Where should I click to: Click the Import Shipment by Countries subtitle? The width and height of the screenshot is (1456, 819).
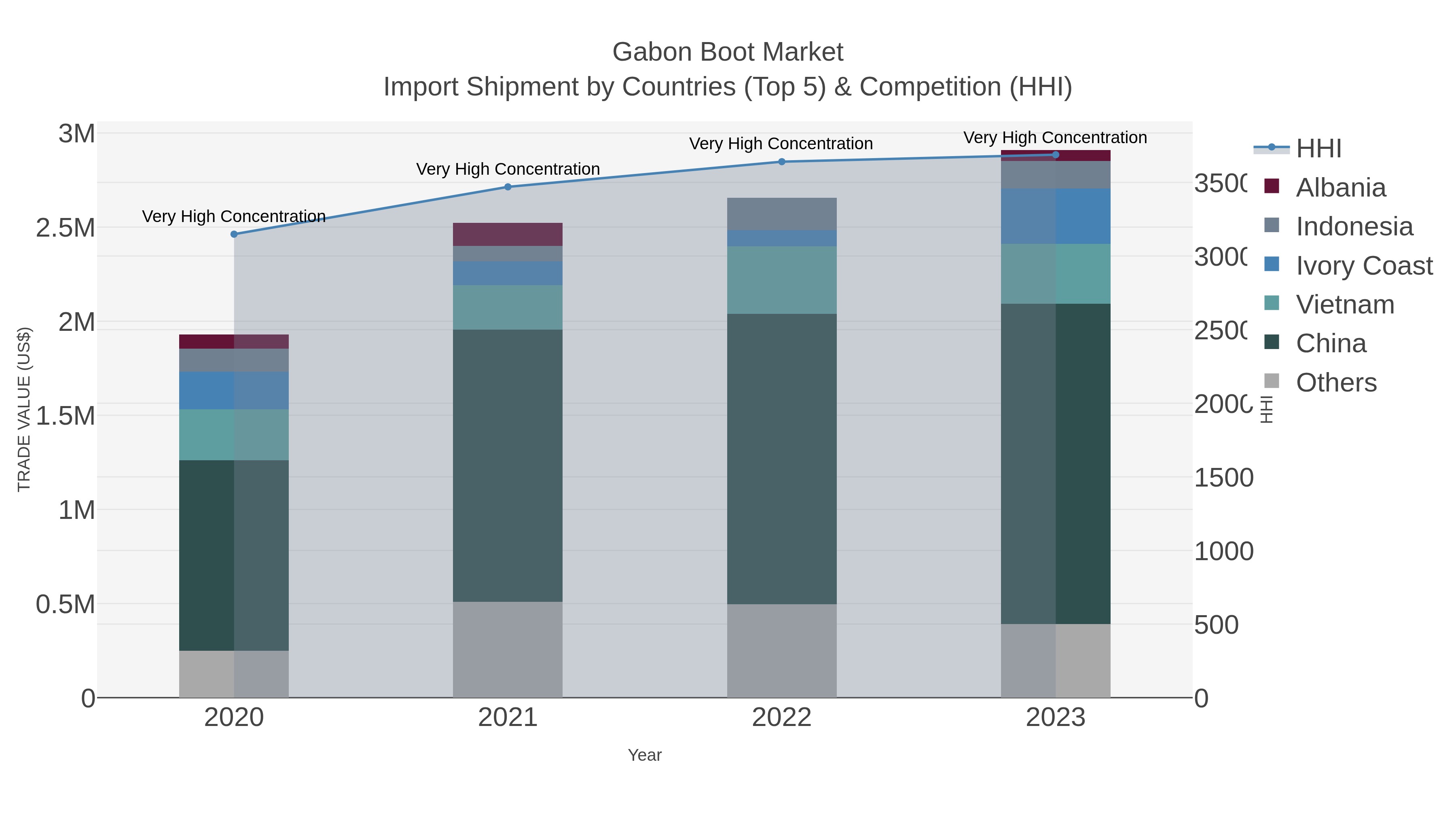[x=728, y=87]
